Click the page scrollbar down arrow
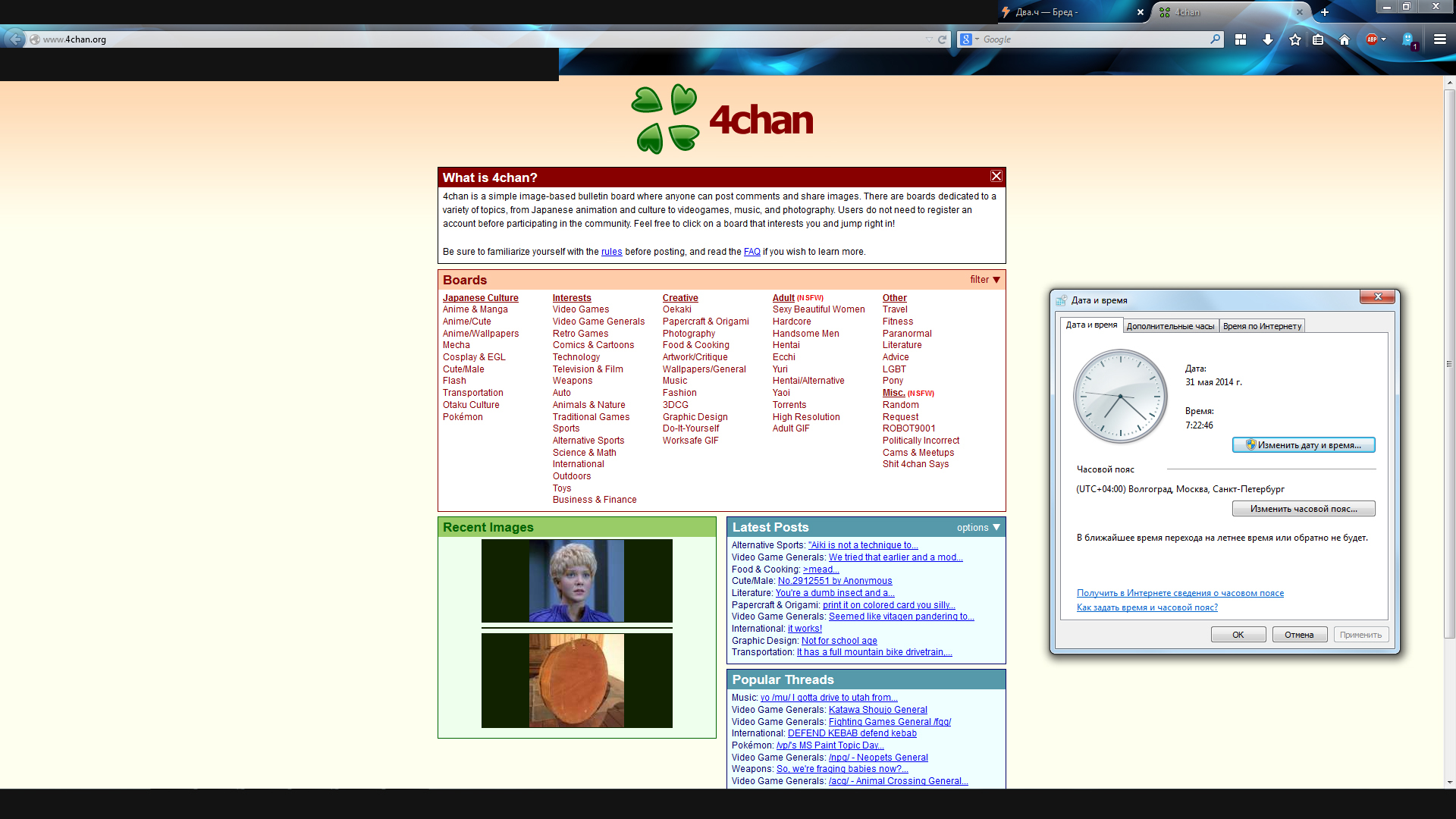The width and height of the screenshot is (1456, 819). (x=1449, y=782)
